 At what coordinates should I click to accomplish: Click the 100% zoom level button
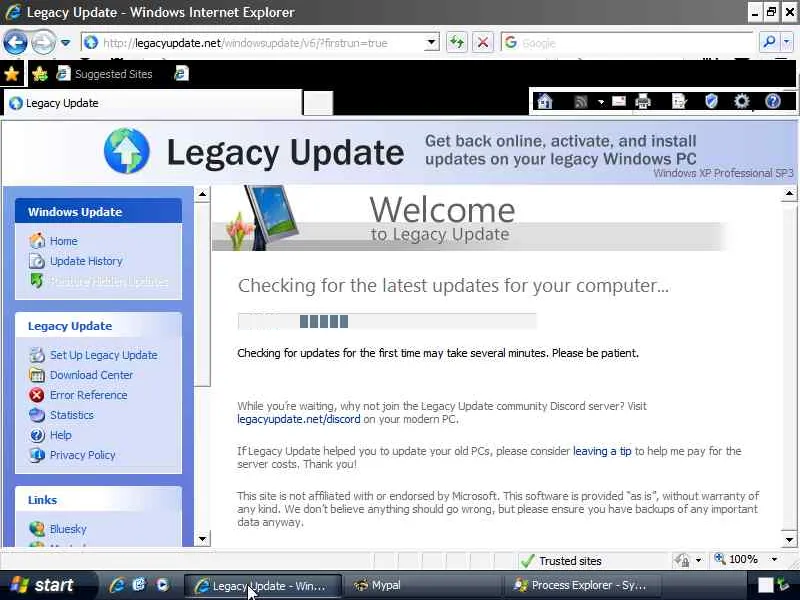pyautogui.click(x=736, y=560)
